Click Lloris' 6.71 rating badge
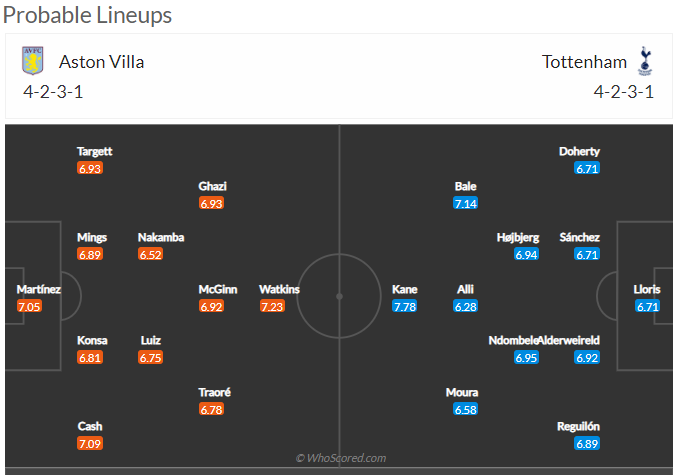Viewport: 677px width, 475px height. click(x=648, y=306)
